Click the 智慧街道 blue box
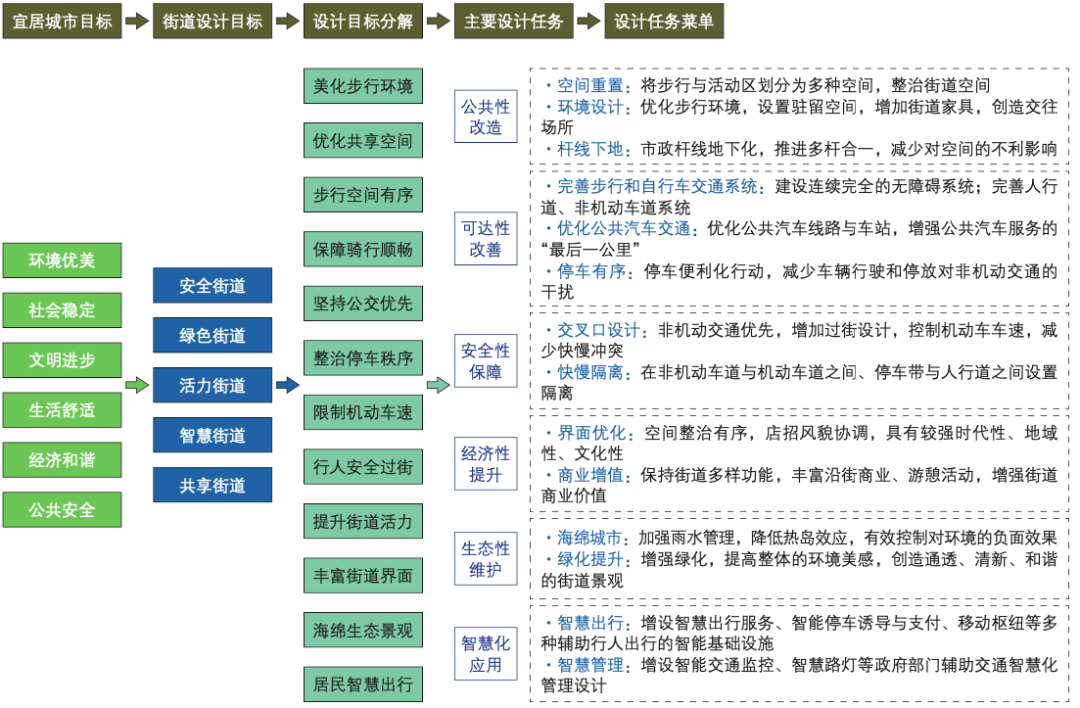The image size is (1080, 708). pos(212,435)
